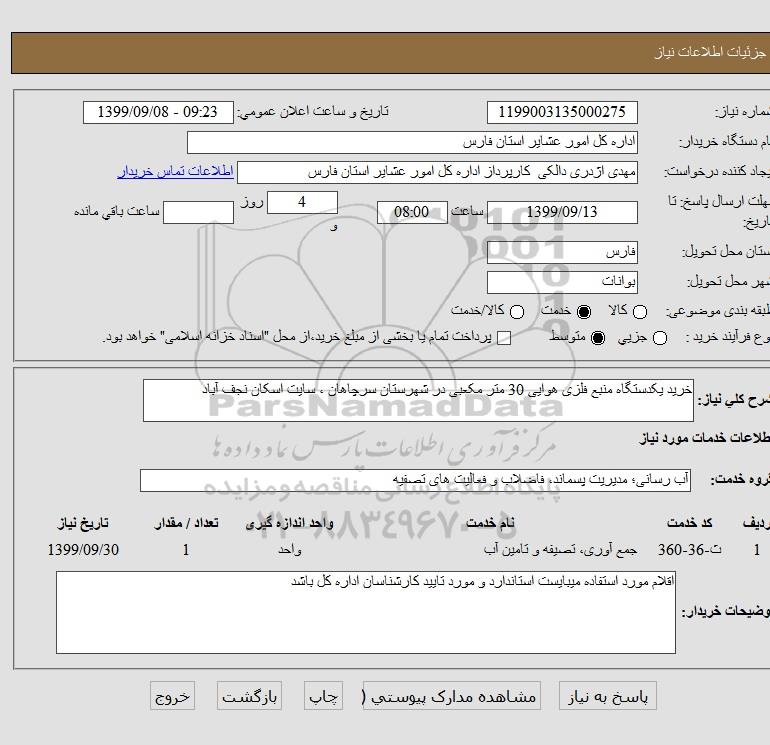Click the buyer organization name field

412,142
